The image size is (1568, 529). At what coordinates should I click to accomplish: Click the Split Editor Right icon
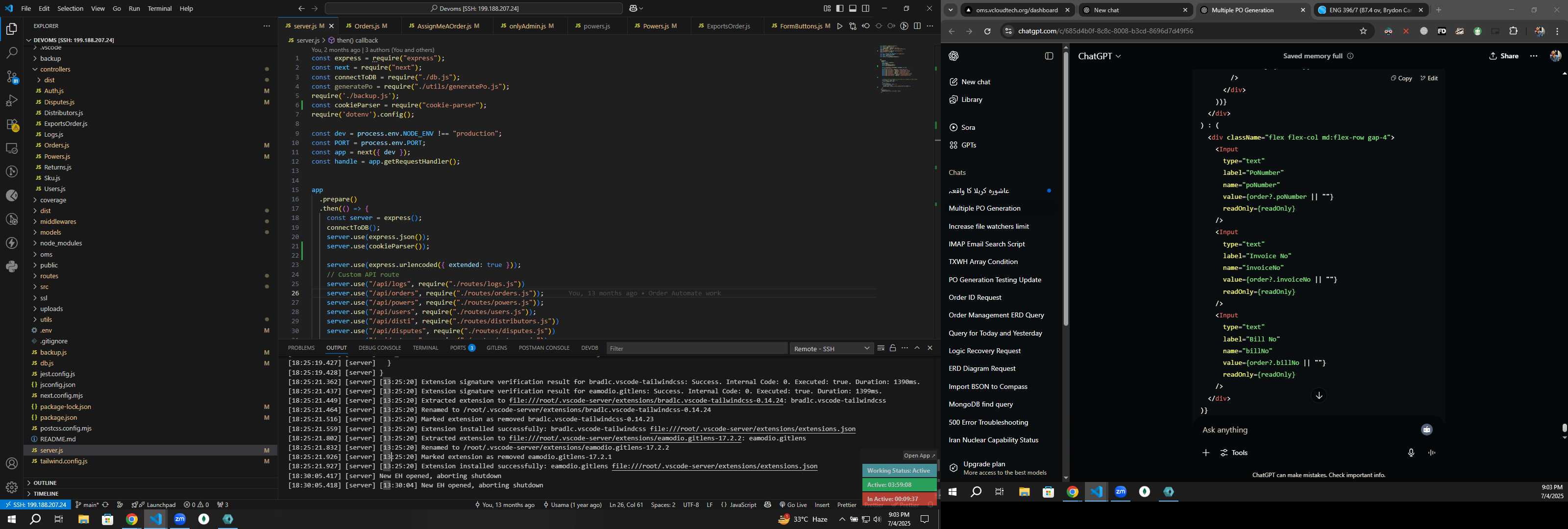click(x=917, y=26)
